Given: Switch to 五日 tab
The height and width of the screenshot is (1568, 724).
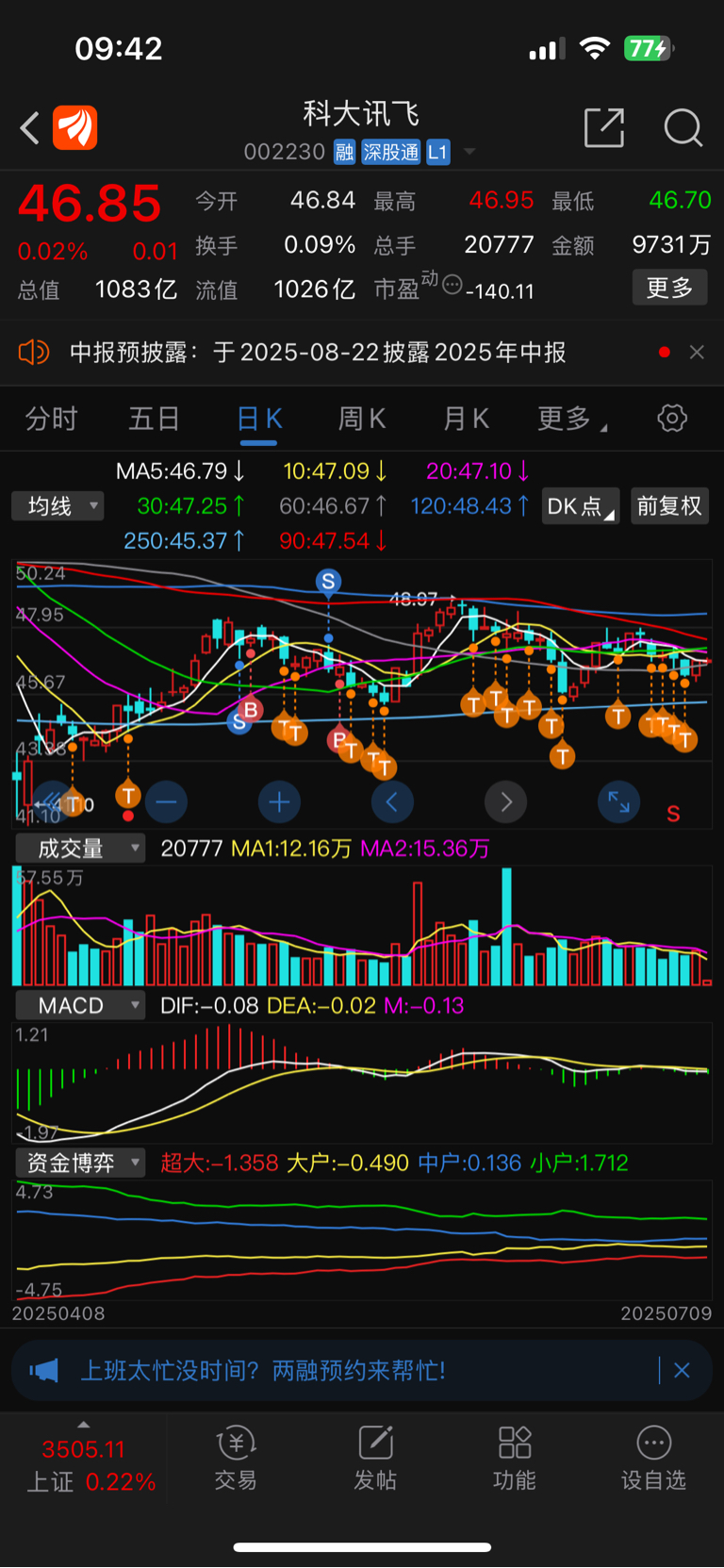Looking at the screenshot, I should point(154,419).
